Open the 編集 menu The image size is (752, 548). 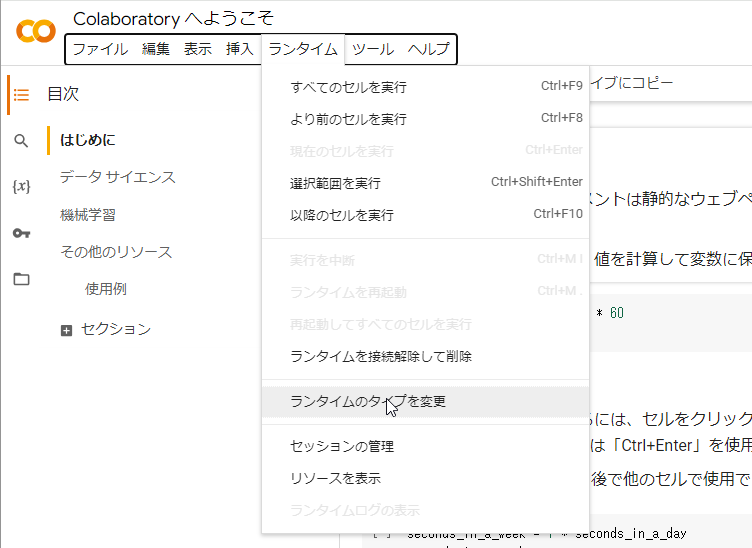pyautogui.click(x=156, y=49)
